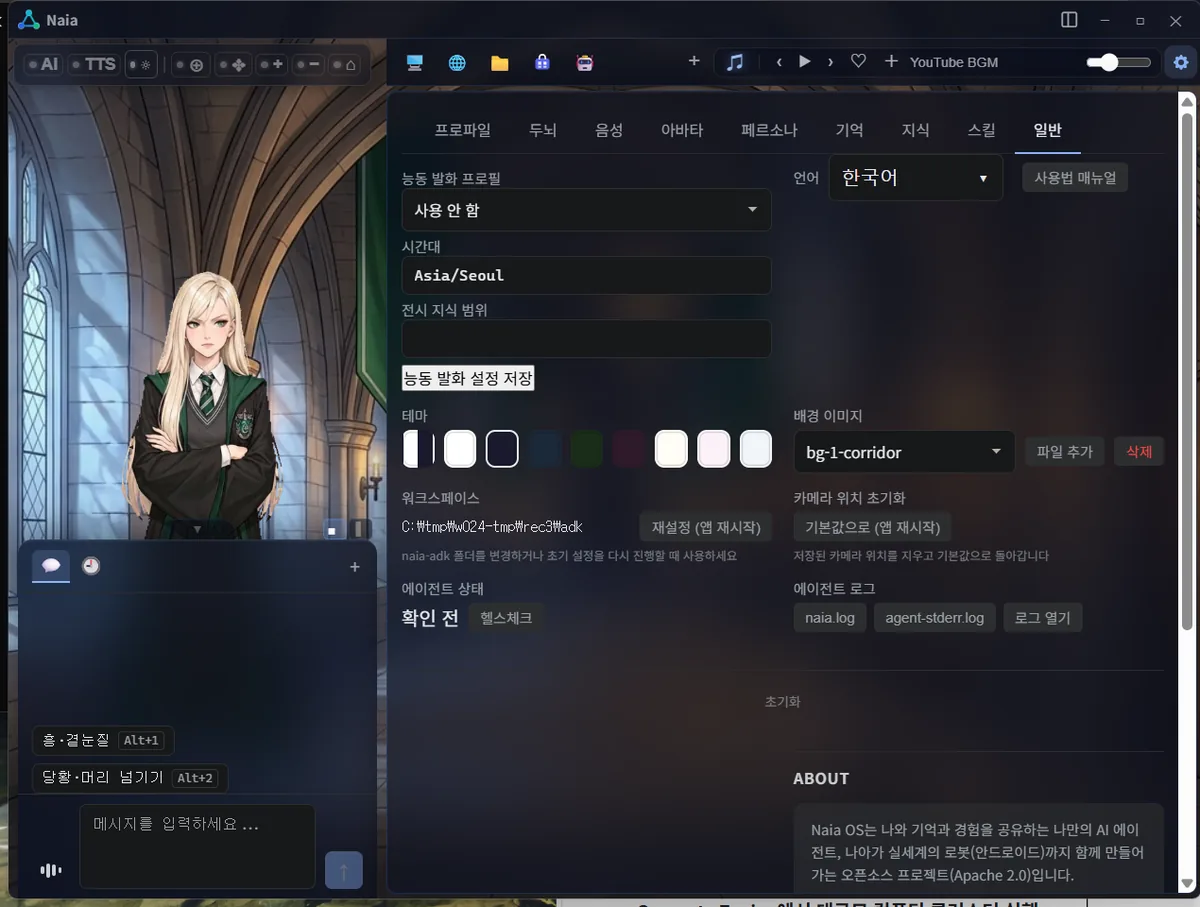
Task: Select the dark green theme swatch
Action: tap(587, 449)
